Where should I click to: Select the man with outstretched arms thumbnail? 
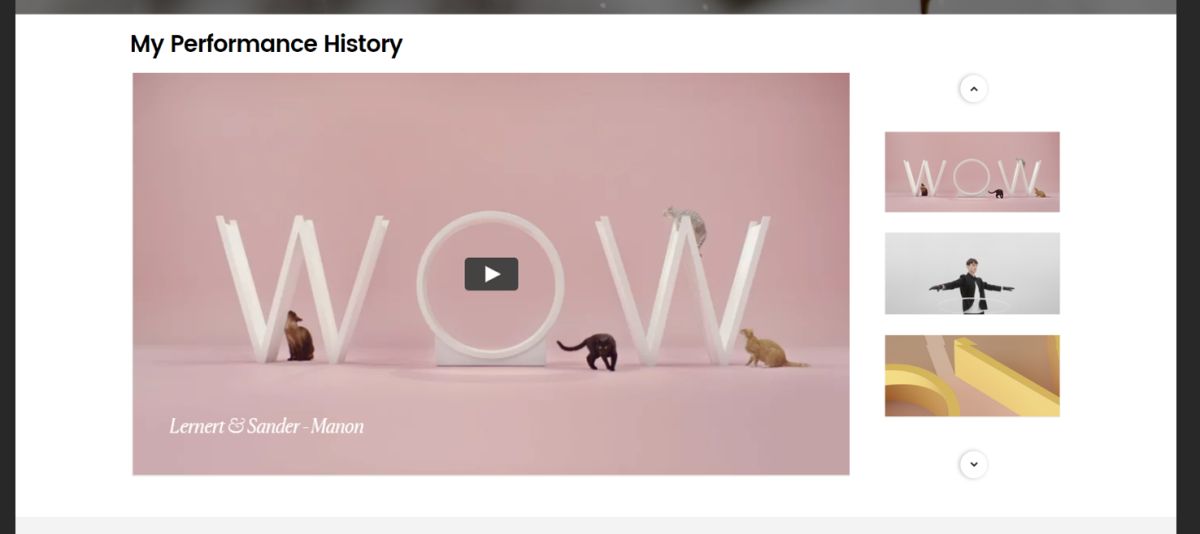pyautogui.click(x=972, y=274)
